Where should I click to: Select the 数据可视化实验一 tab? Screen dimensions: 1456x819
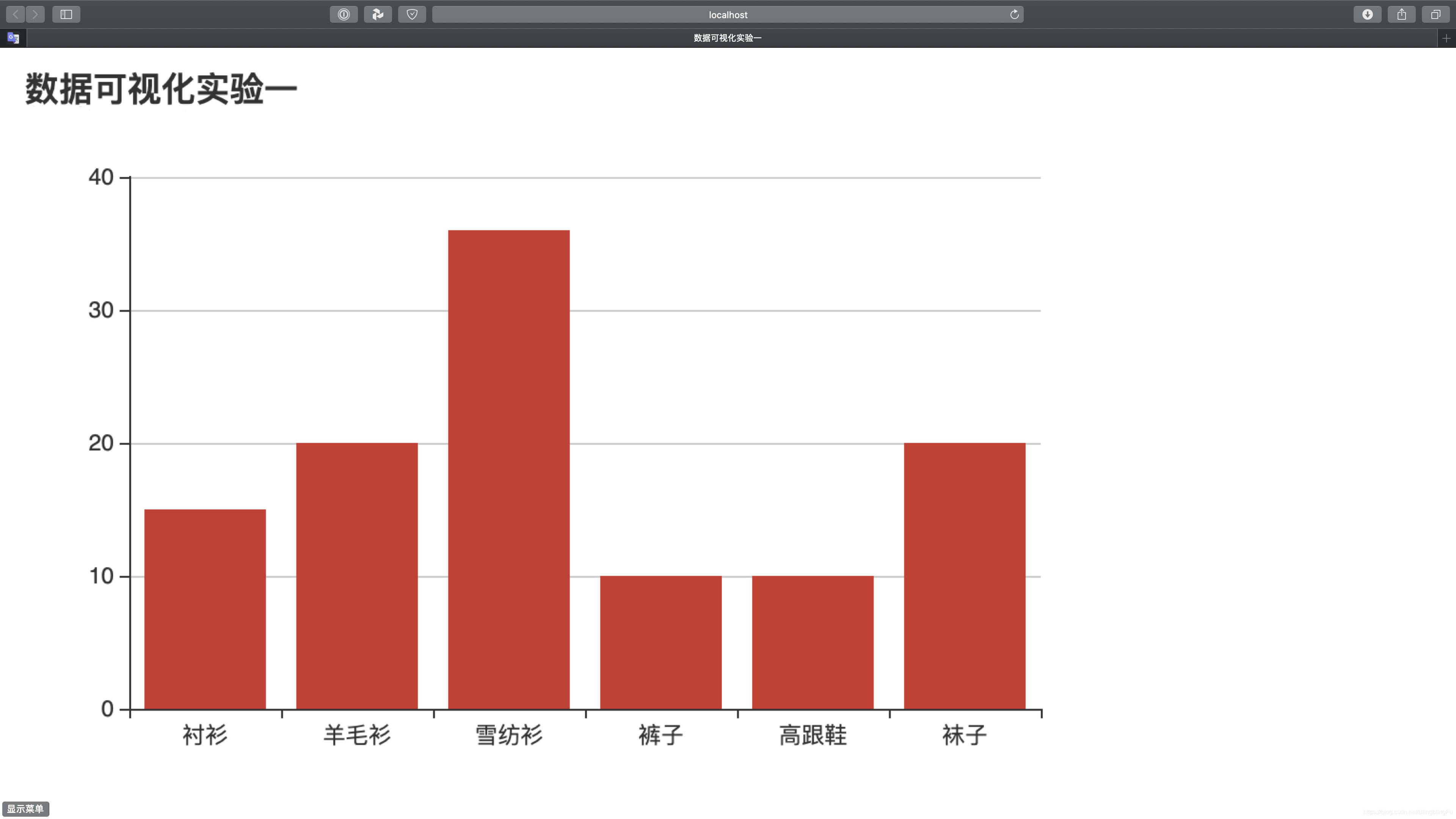pyautogui.click(x=728, y=38)
